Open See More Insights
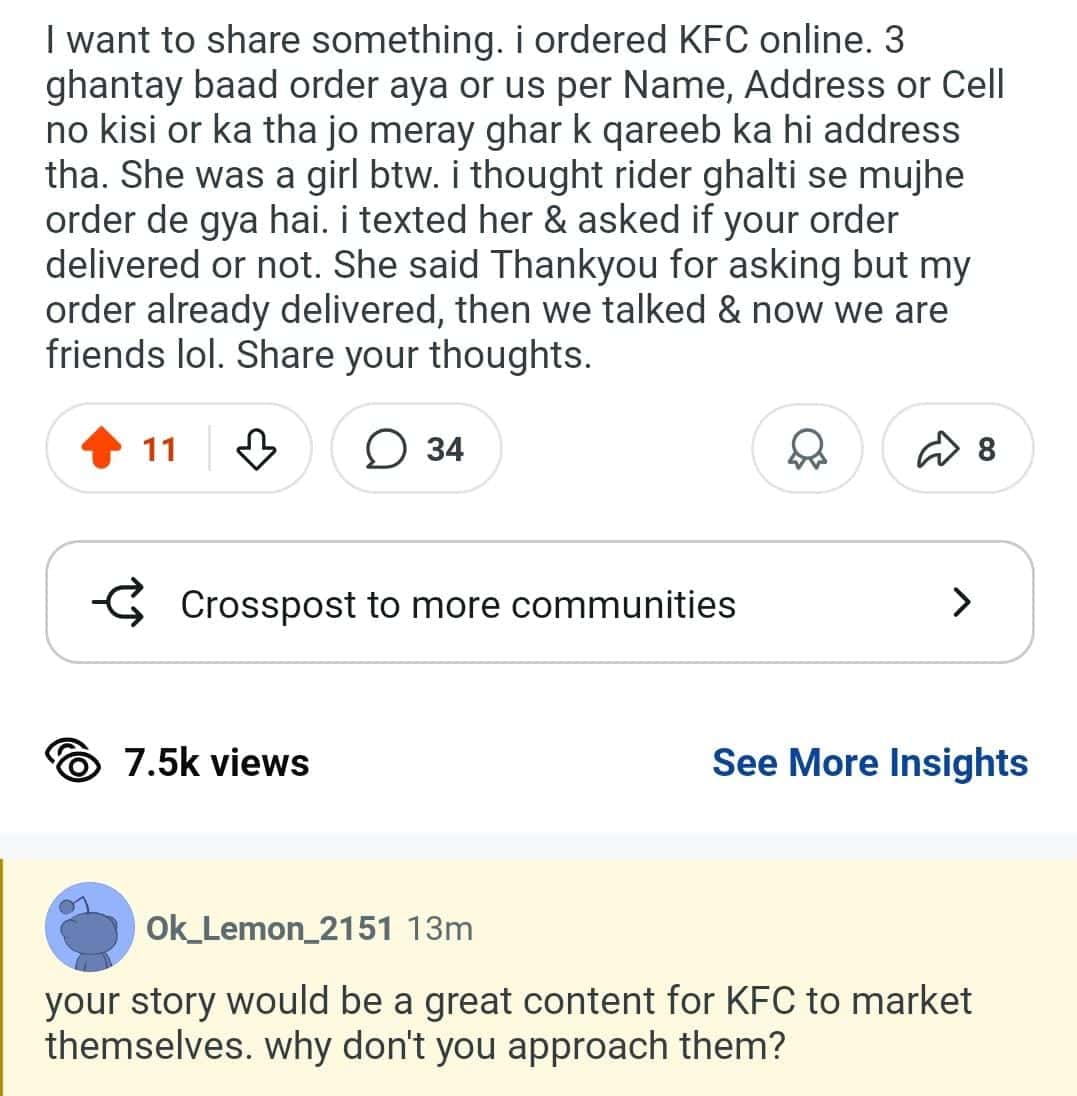The width and height of the screenshot is (1077, 1096). 869,763
